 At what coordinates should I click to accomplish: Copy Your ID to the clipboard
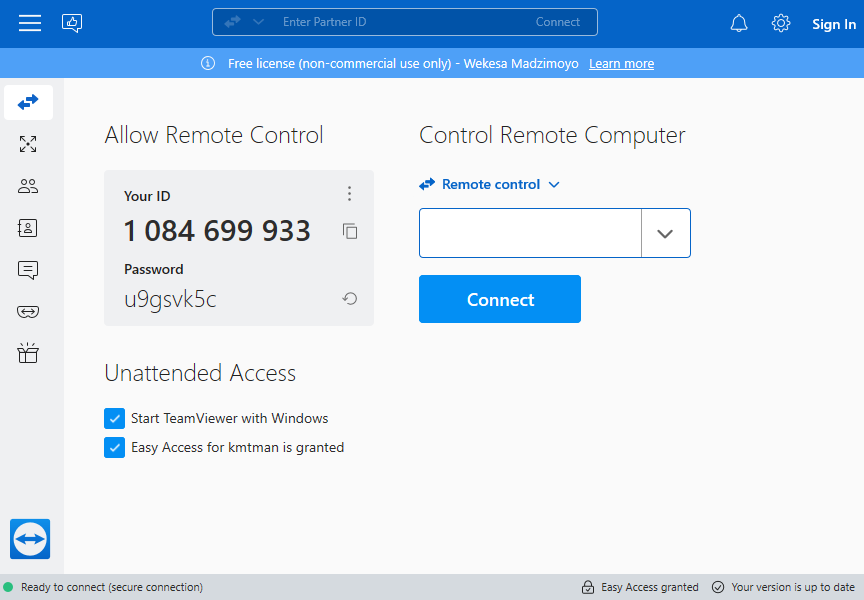point(350,231)
